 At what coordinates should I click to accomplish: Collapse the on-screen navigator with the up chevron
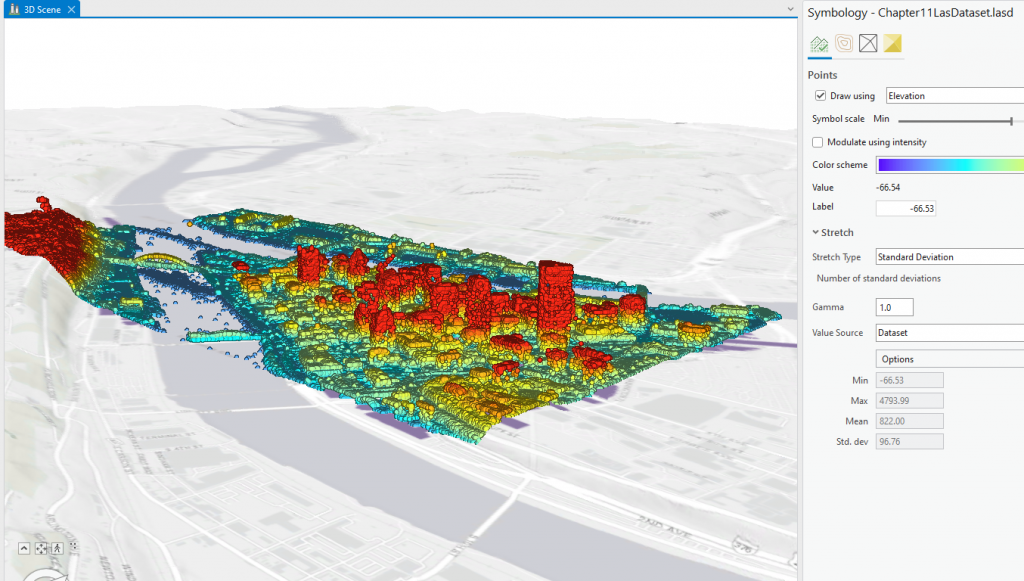click(x=24, y=548)
